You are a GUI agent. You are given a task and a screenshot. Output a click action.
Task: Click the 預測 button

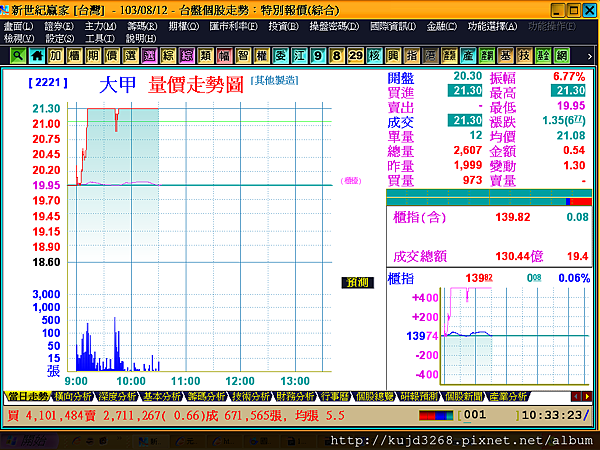click(357, 283)
